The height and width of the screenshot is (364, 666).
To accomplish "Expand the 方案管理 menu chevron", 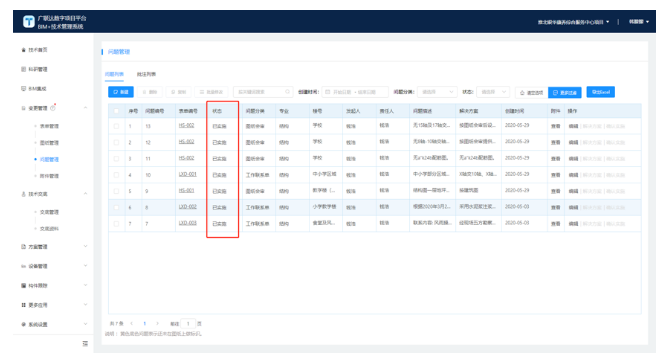I will [x=85, y=246].
